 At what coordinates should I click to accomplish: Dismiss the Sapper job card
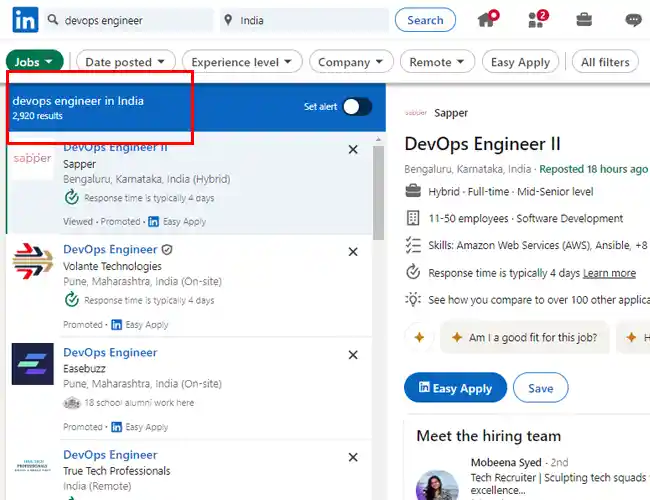[x=353, y=150]
